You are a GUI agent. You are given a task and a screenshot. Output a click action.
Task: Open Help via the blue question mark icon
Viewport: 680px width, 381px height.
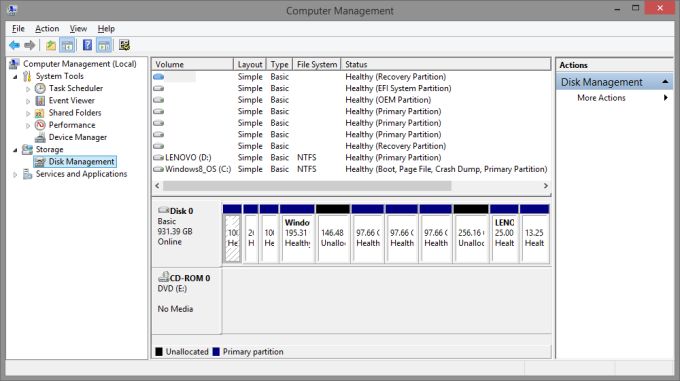pyautogui.click(x=87, y=45)
